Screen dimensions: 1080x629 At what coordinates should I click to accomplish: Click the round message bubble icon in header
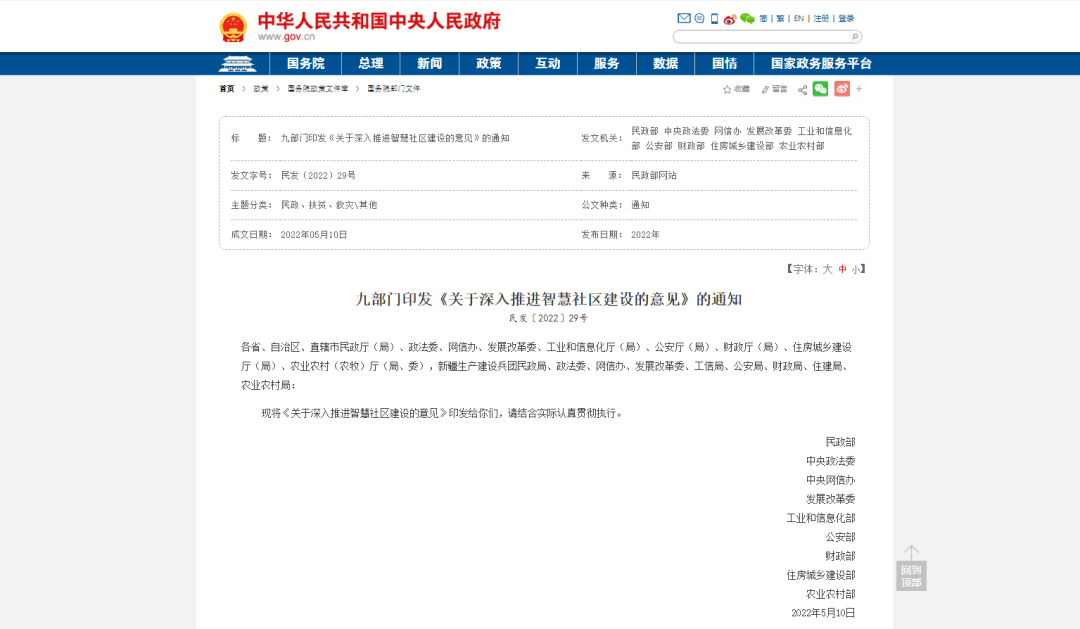(x=699, y=19)
